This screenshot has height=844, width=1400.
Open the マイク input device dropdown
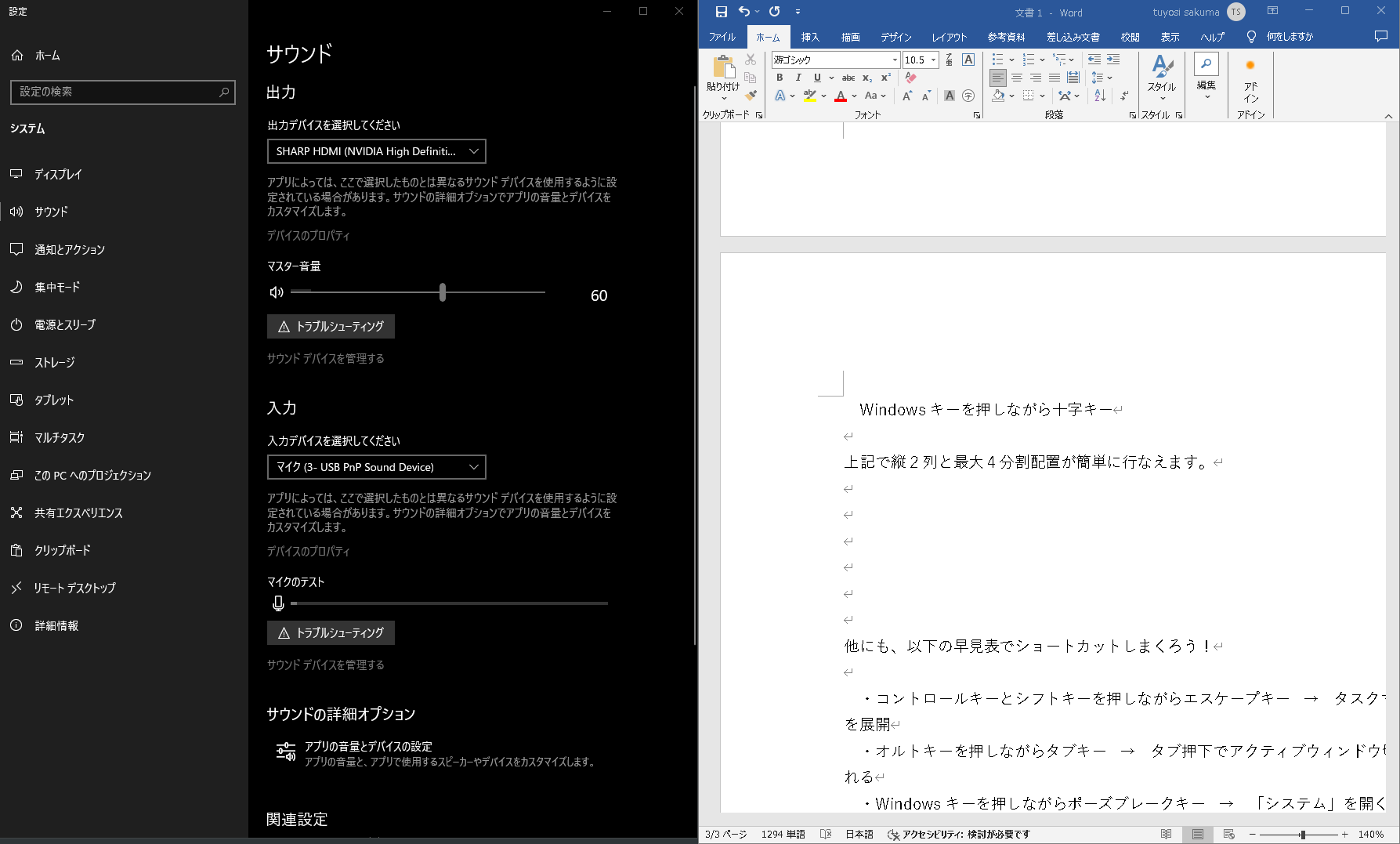tap(377, 467)
